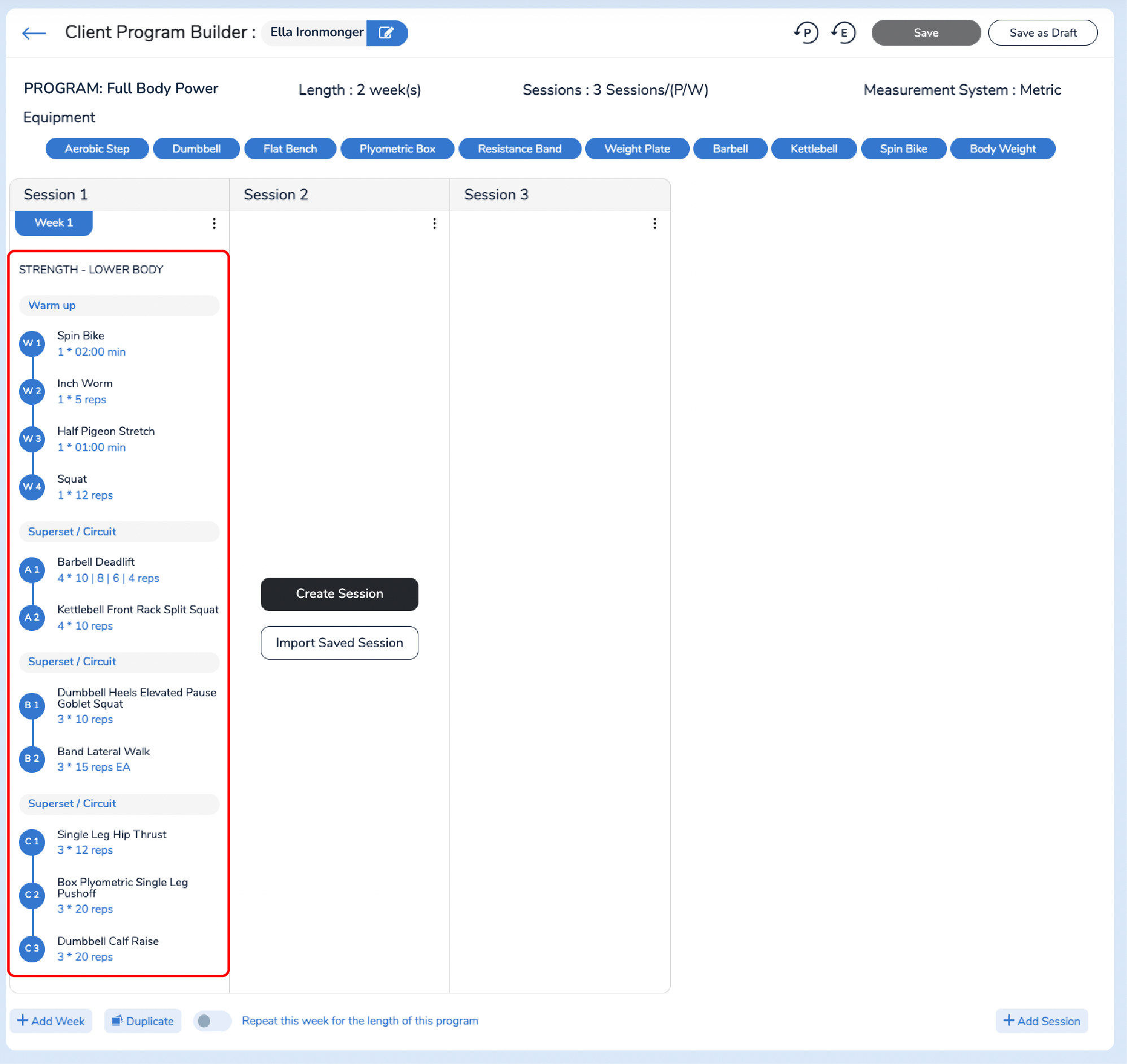
Task: Click the 'Inch Worm' exercise name
Action: tap(85, 384)
